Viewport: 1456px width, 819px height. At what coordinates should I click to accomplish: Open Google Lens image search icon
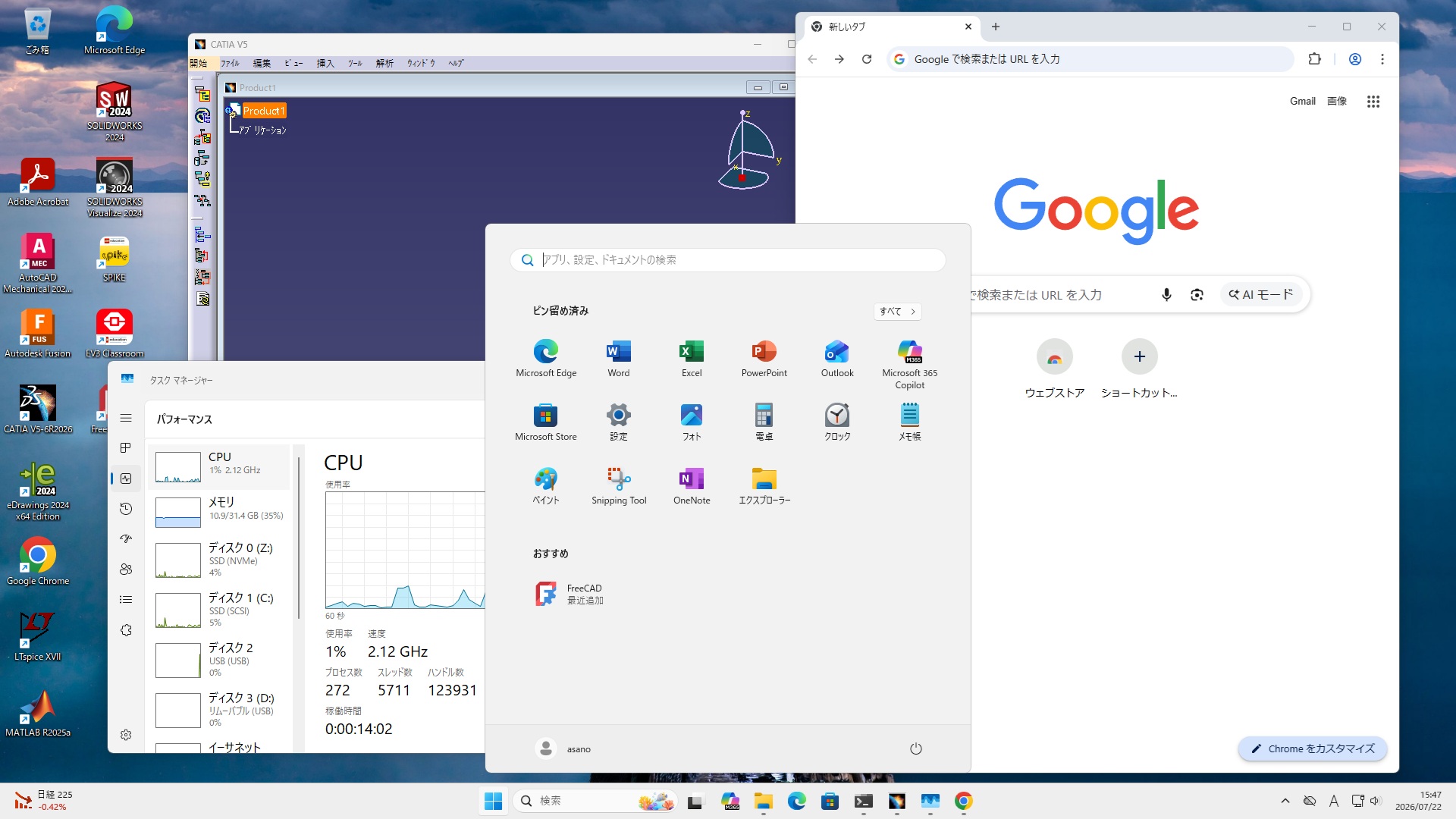(1197, 295)
